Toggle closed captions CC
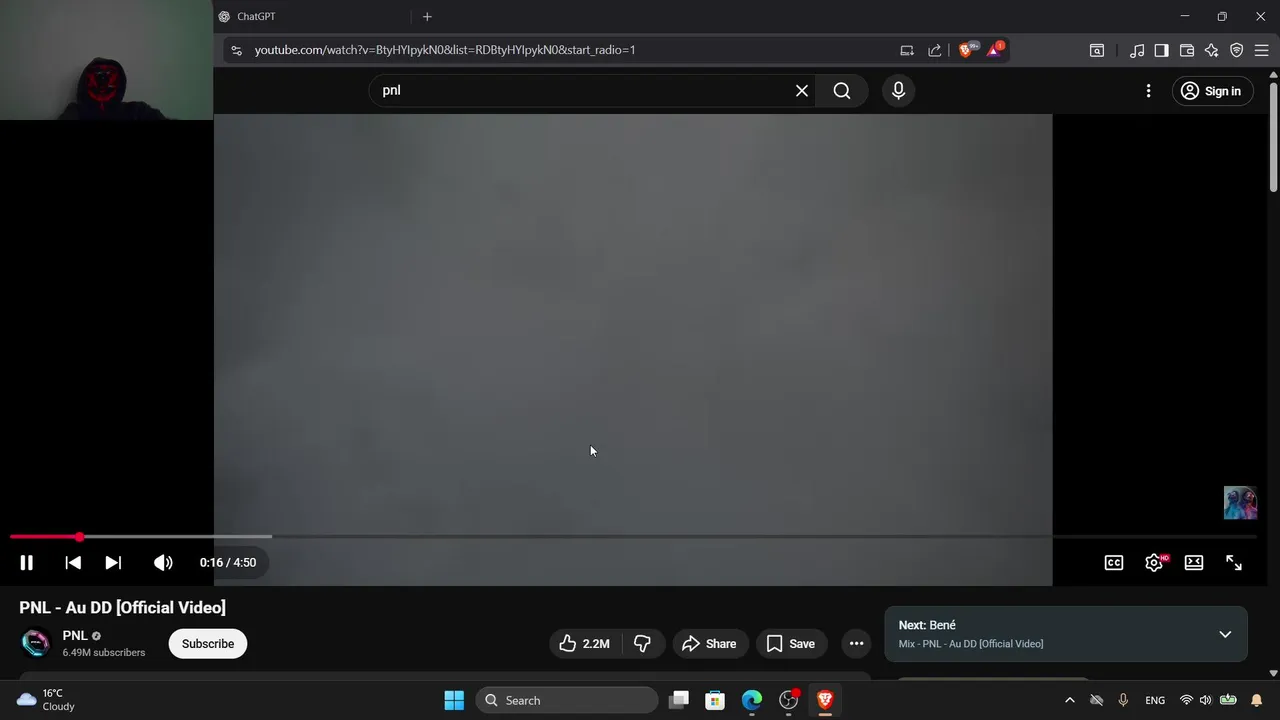Screen dimensions: 1280x720 point(1114,563)
